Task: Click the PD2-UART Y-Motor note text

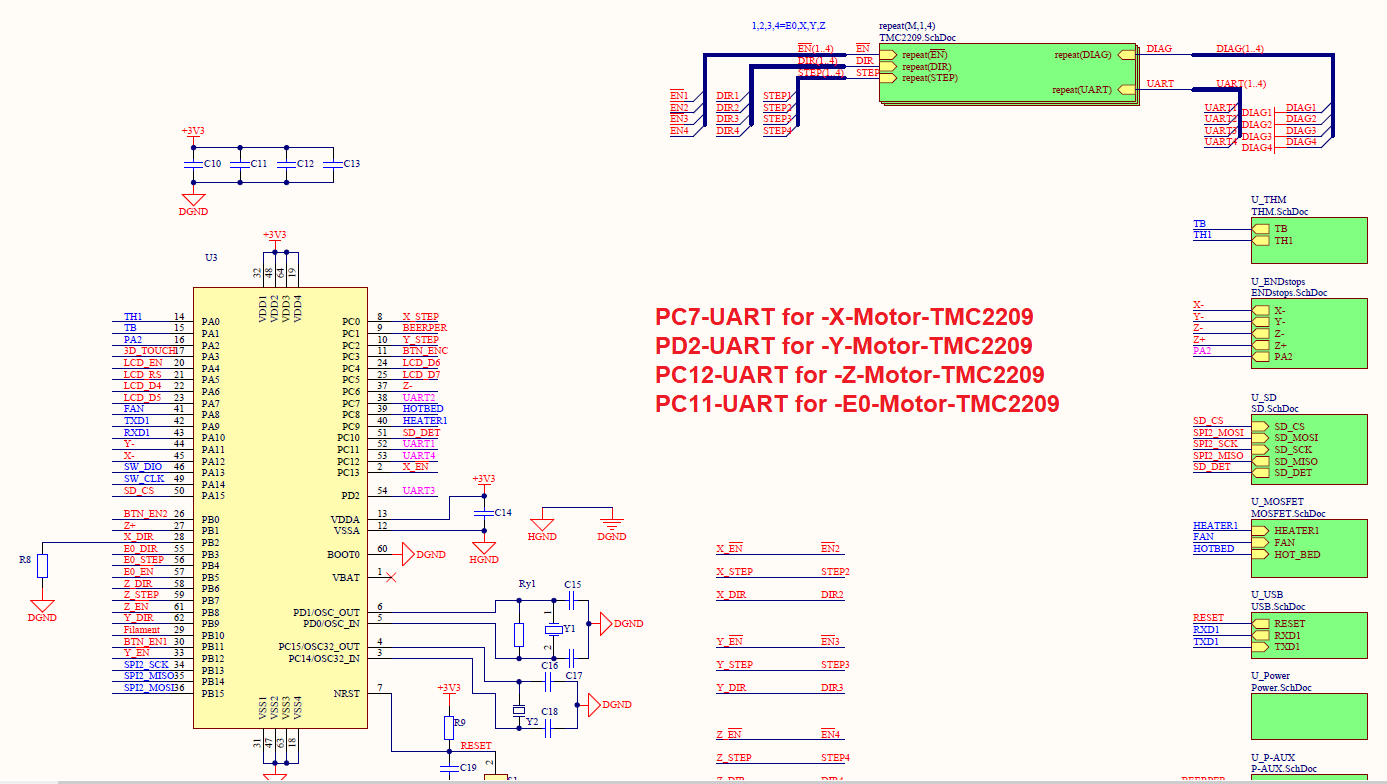Action: (x=844, y=346)
